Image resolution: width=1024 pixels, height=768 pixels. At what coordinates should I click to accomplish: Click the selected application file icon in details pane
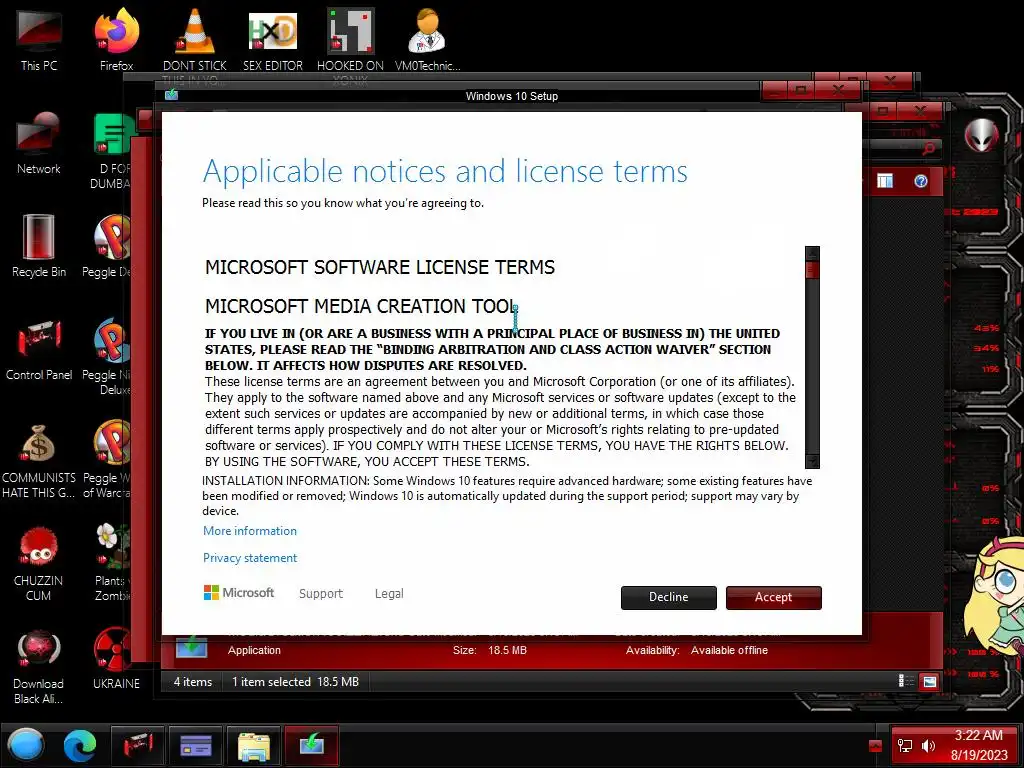192,647
